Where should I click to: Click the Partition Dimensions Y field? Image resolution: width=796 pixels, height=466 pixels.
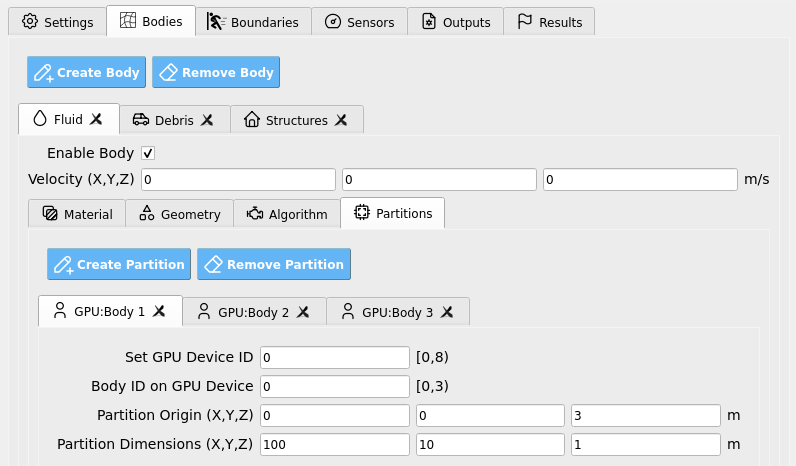(x=490, y=445)
